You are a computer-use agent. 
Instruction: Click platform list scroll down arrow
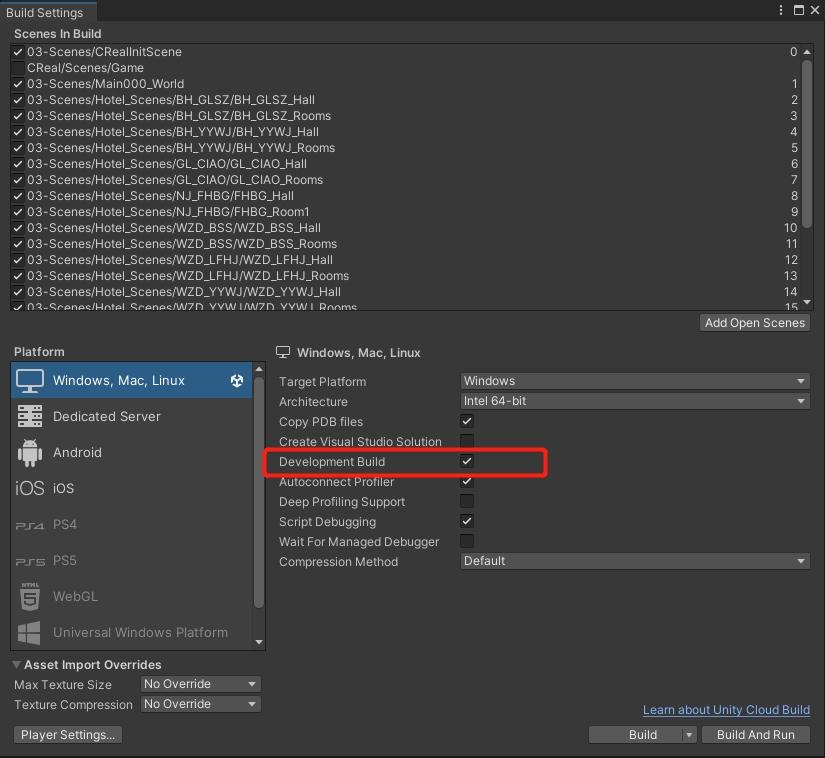coord(258,642)
